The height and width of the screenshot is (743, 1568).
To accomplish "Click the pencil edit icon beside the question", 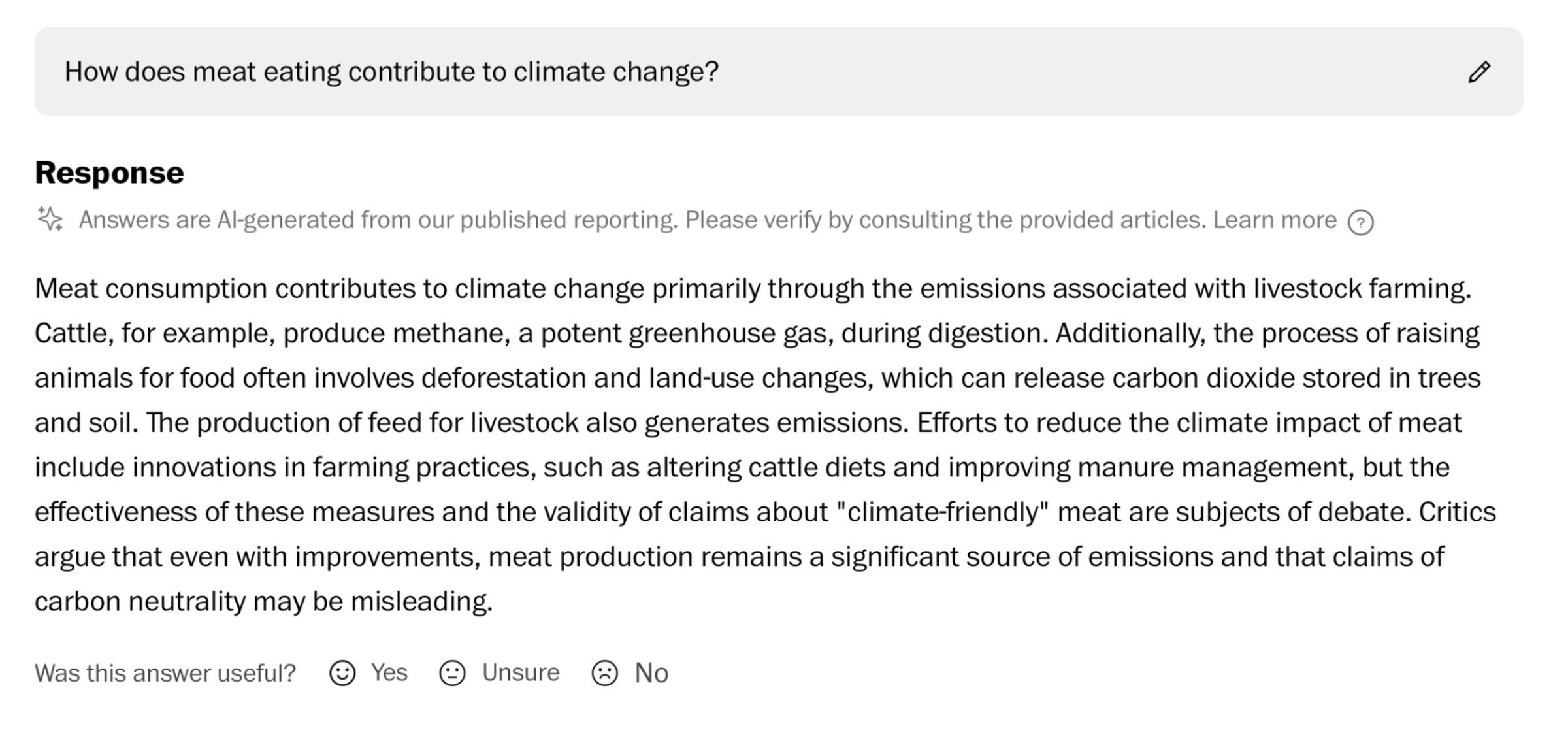I will pyautogui.click(x=1479, y=72).
